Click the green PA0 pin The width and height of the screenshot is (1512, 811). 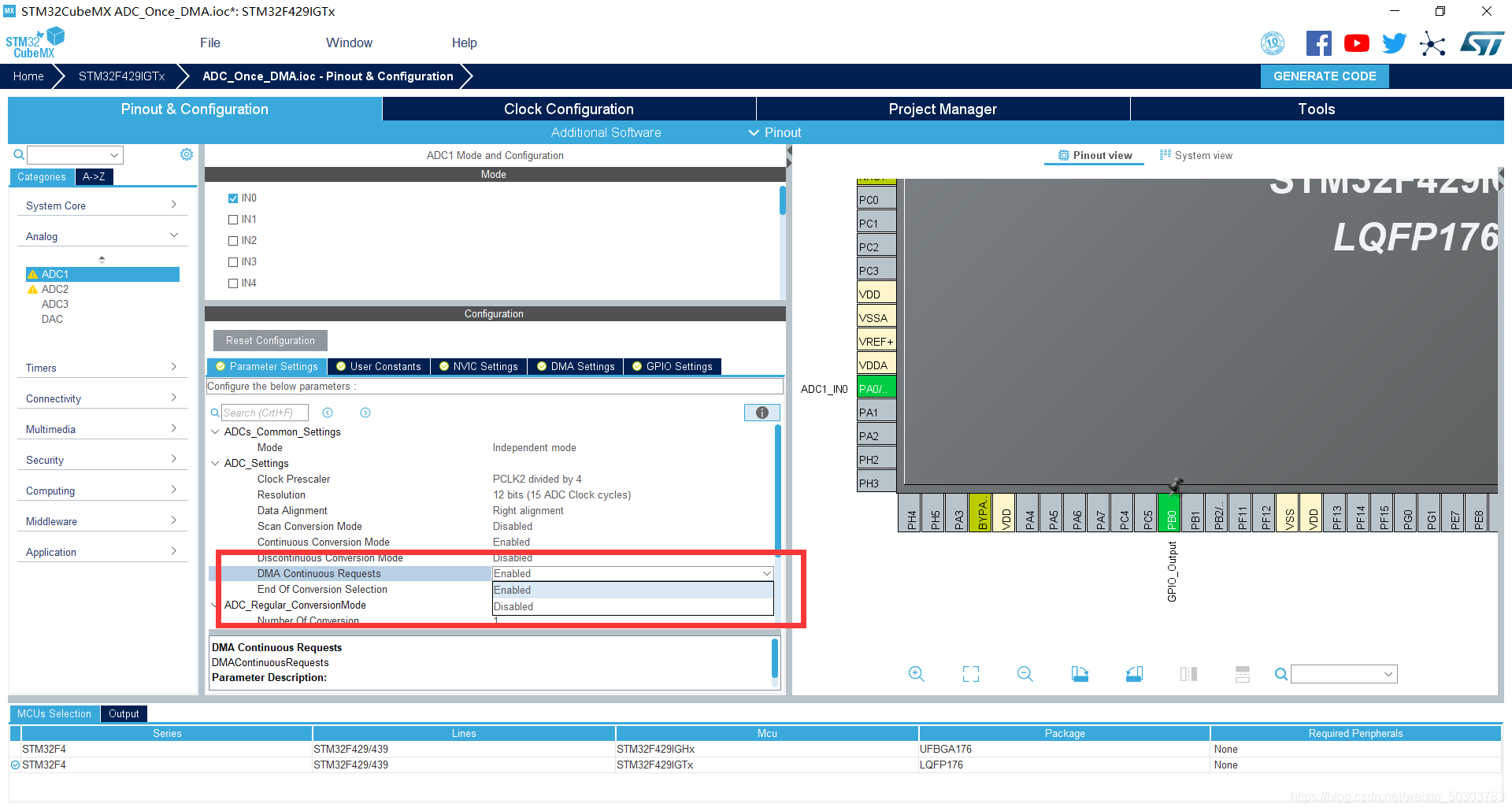(876, 388)
